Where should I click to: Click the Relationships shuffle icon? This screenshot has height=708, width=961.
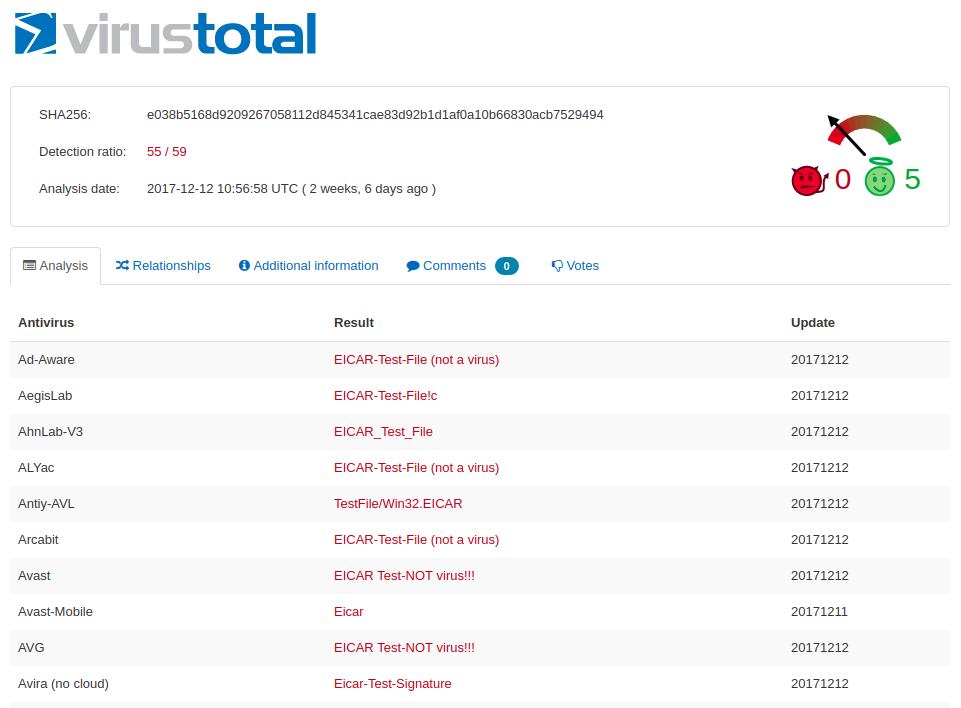pyautogui.click(x=122, y=265)
